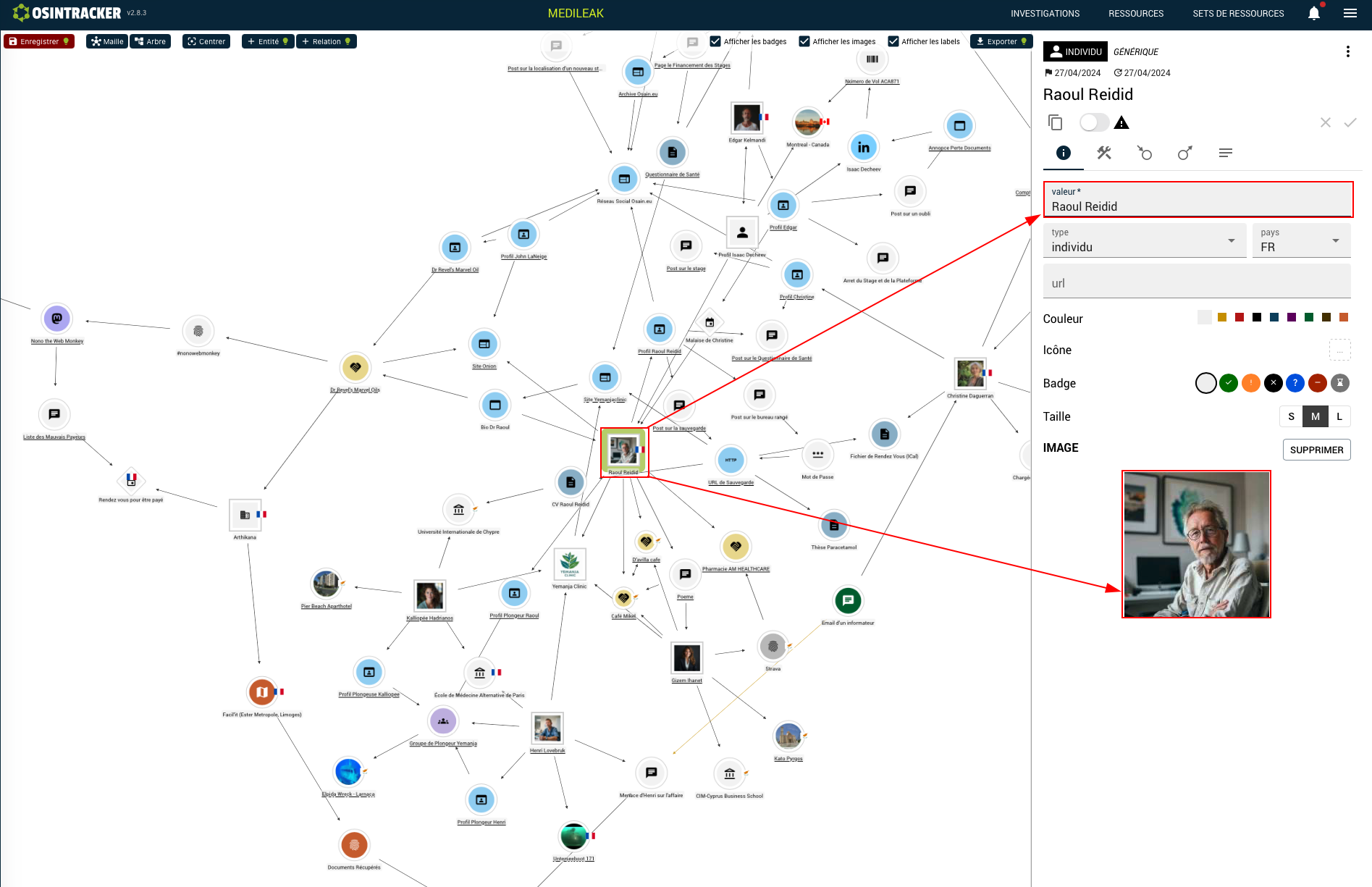1372x887 pixels.
Task: Pick the dark green color swatch
Action: (1309, 317)
